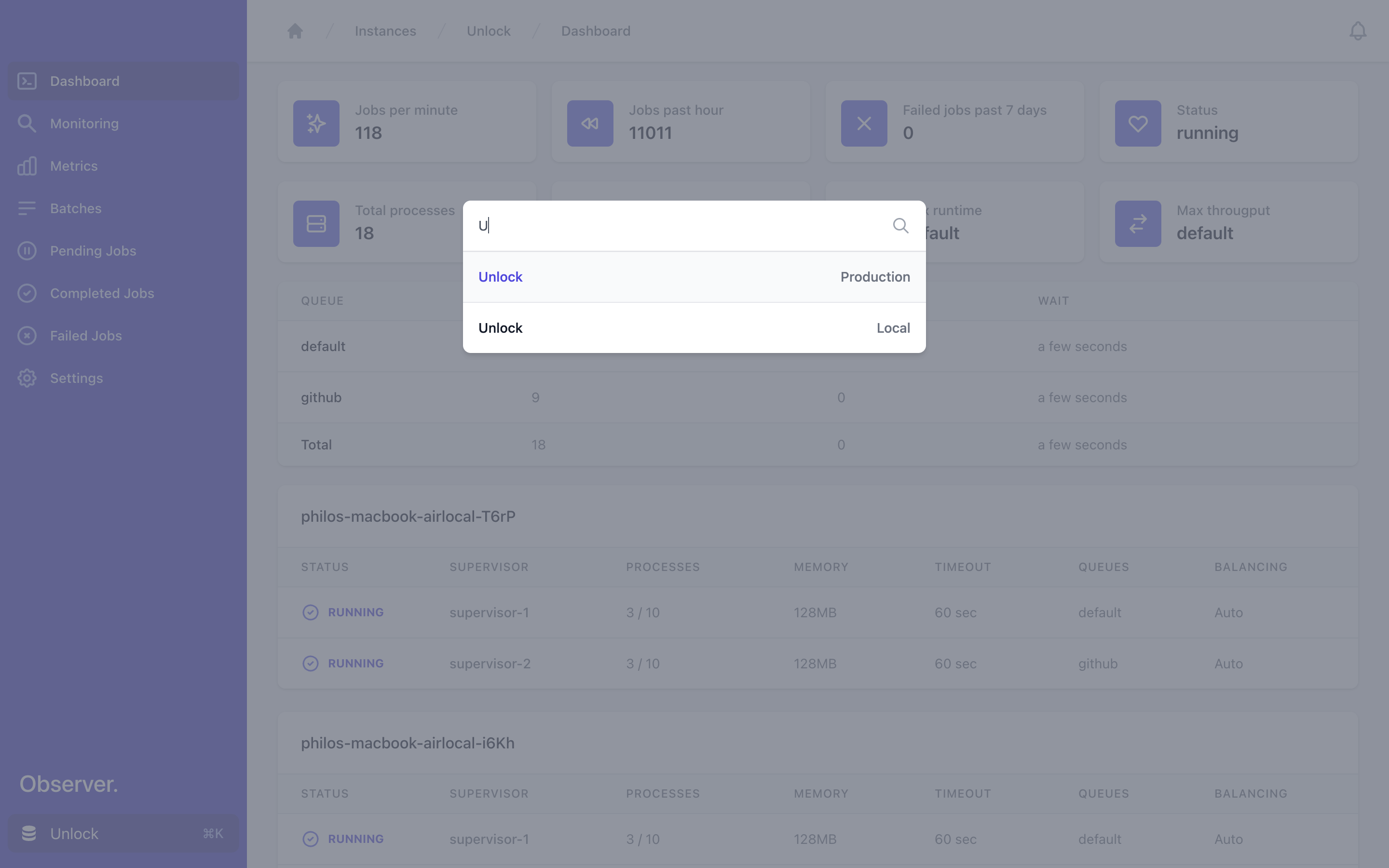Click the search magnifier icon in palette
The width and height of the screenshot is (1389, 868).
pos(900,226)
